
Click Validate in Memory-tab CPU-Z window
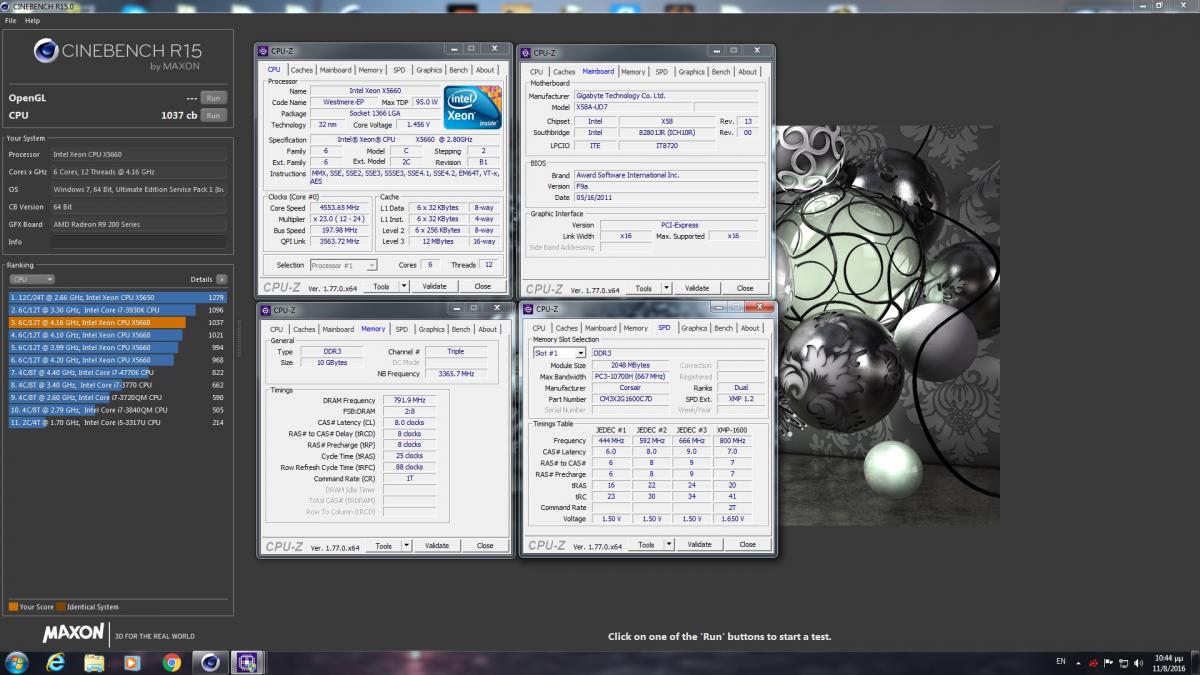tap(437, 546)
